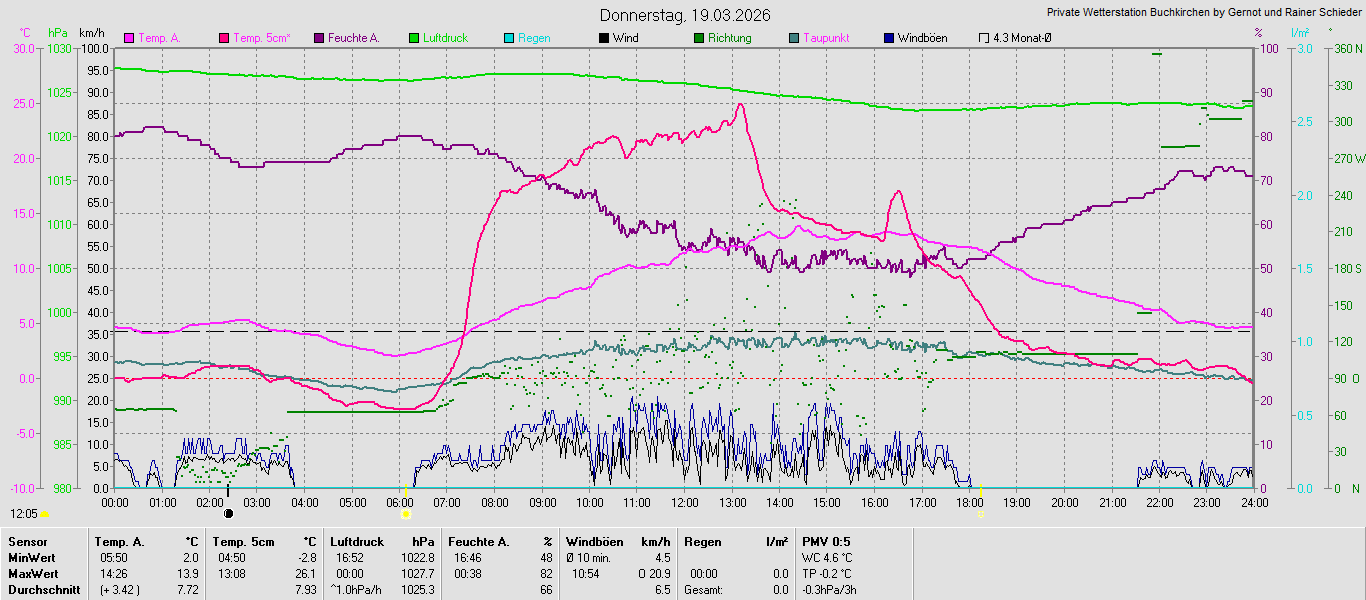Screen dimensions: 1366x600
Task: Click the 12:00 label on time axis
Action: pos(685,502)
